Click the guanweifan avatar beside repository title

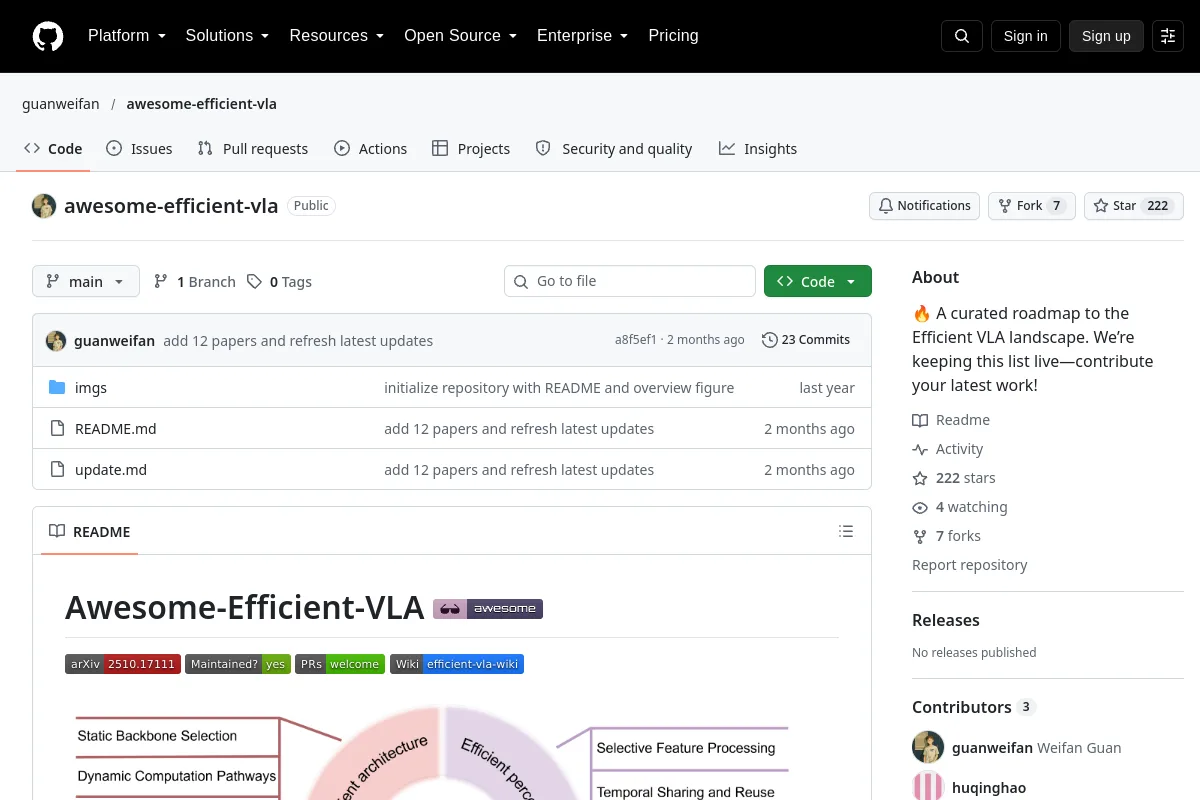click(x=44, y=206)
